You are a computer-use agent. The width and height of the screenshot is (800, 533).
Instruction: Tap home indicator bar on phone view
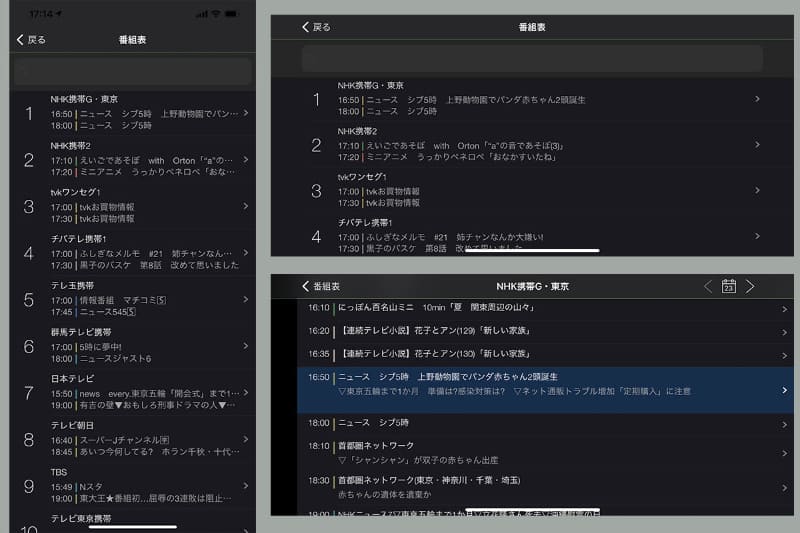133,527
